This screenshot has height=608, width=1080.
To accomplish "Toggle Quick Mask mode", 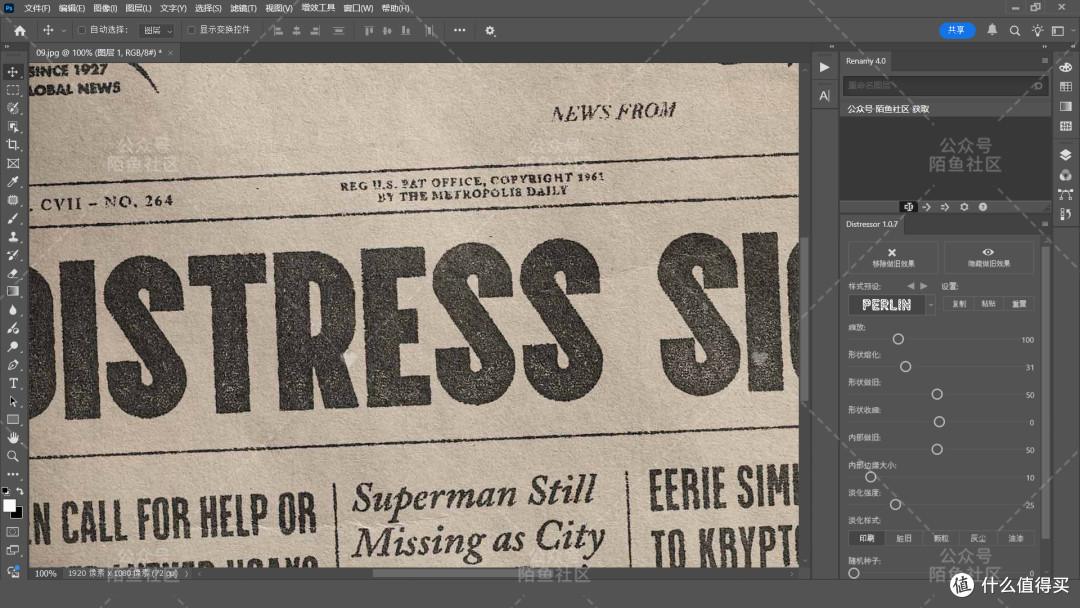I will click(x=13, y=532).
